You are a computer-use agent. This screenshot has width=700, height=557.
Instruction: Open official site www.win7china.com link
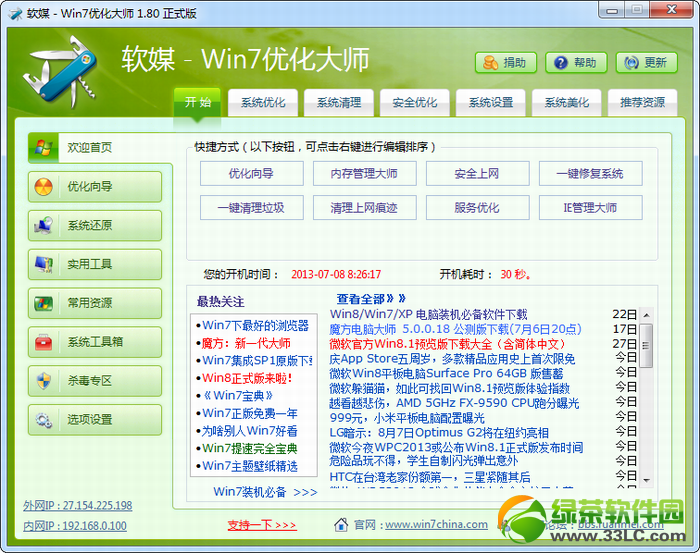tap(436, 524)
